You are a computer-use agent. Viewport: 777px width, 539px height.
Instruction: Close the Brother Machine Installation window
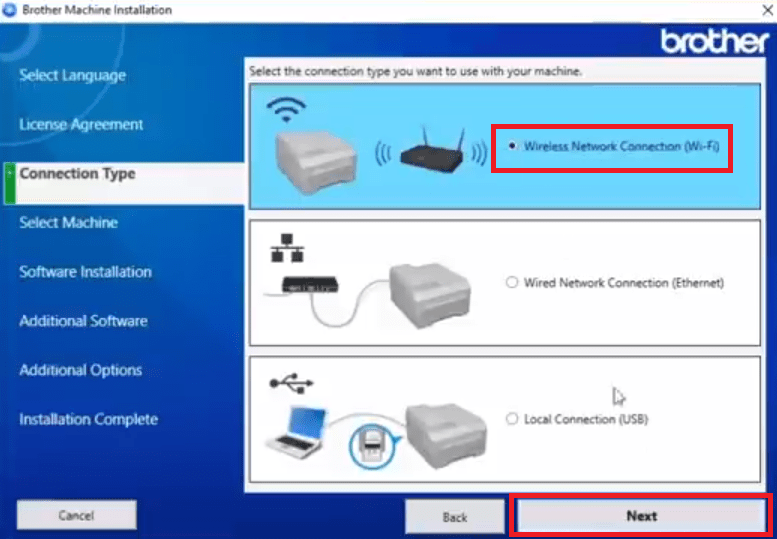pos(767,10)
